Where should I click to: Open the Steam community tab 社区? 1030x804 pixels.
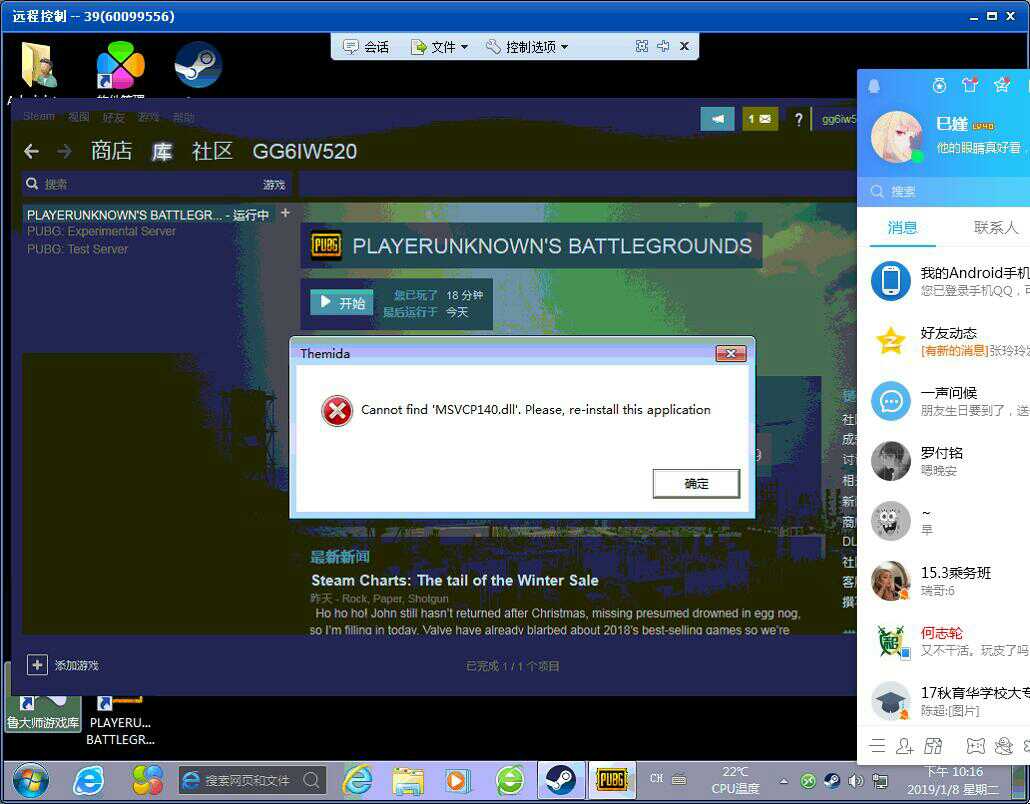pos(212,151)
